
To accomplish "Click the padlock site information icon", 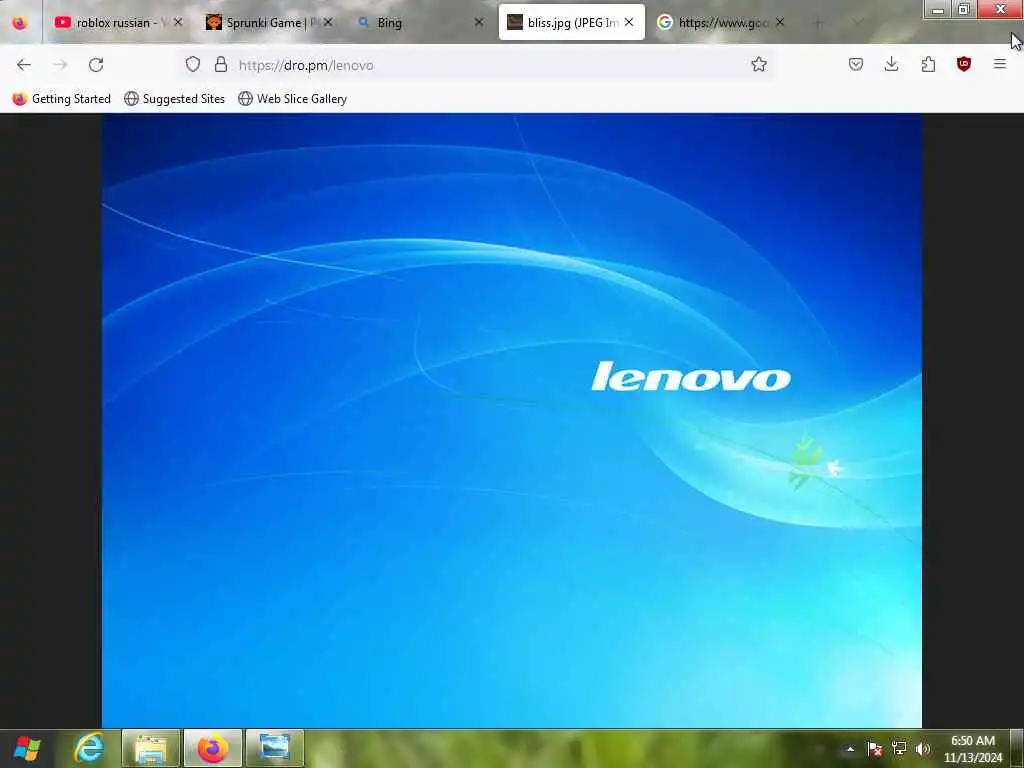I will point(221,64).
